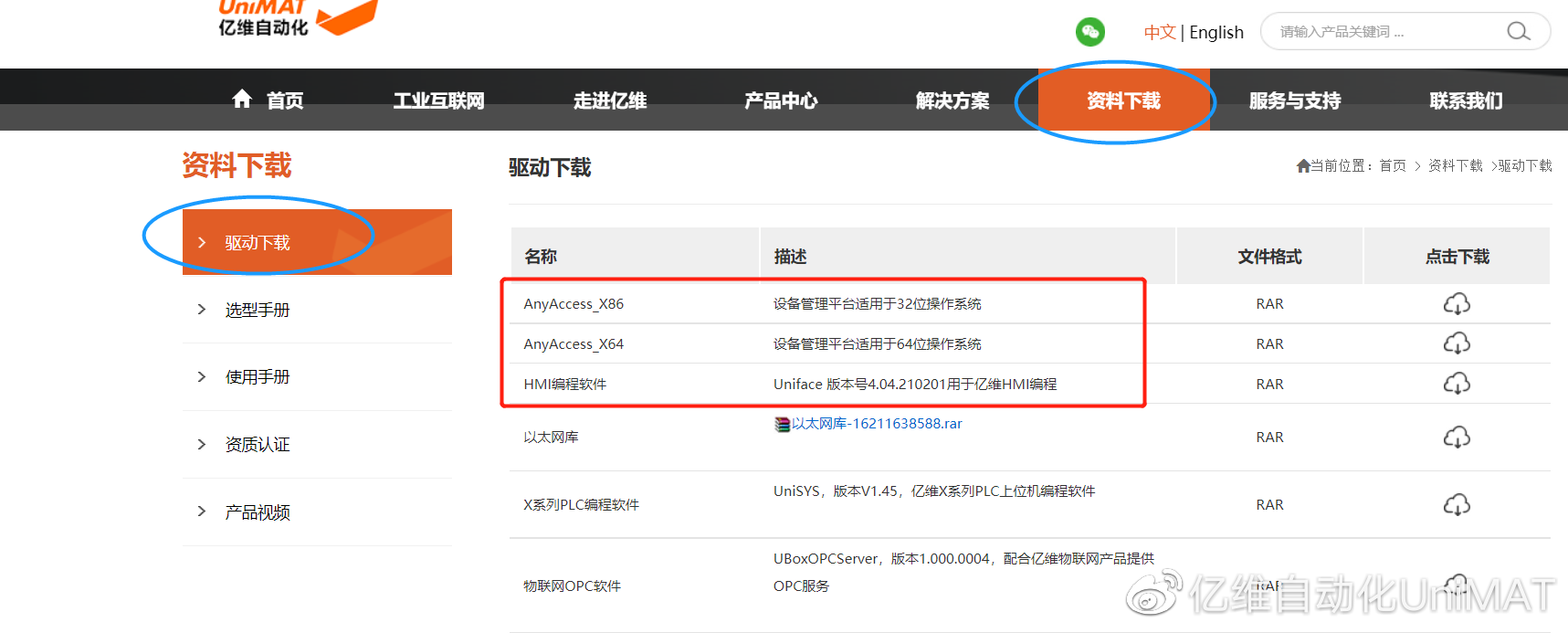Click the home icon beside 首页
Image resolution: width=1568 pixels, height=633 pixels.
242,99
